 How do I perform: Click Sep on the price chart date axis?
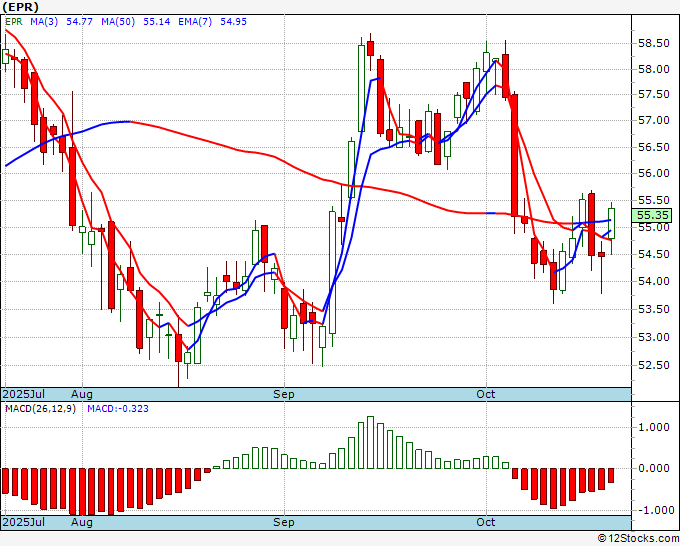click(283, 394)
